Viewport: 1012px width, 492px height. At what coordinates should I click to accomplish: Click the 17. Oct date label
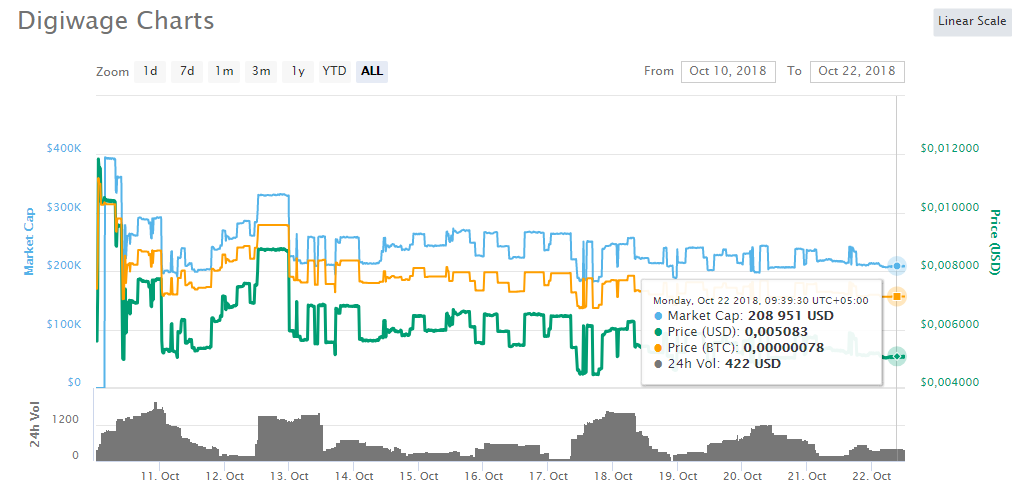547,477
